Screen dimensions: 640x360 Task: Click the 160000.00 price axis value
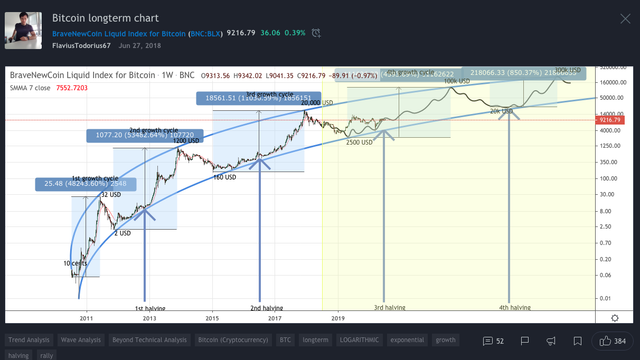click(613, 82)
